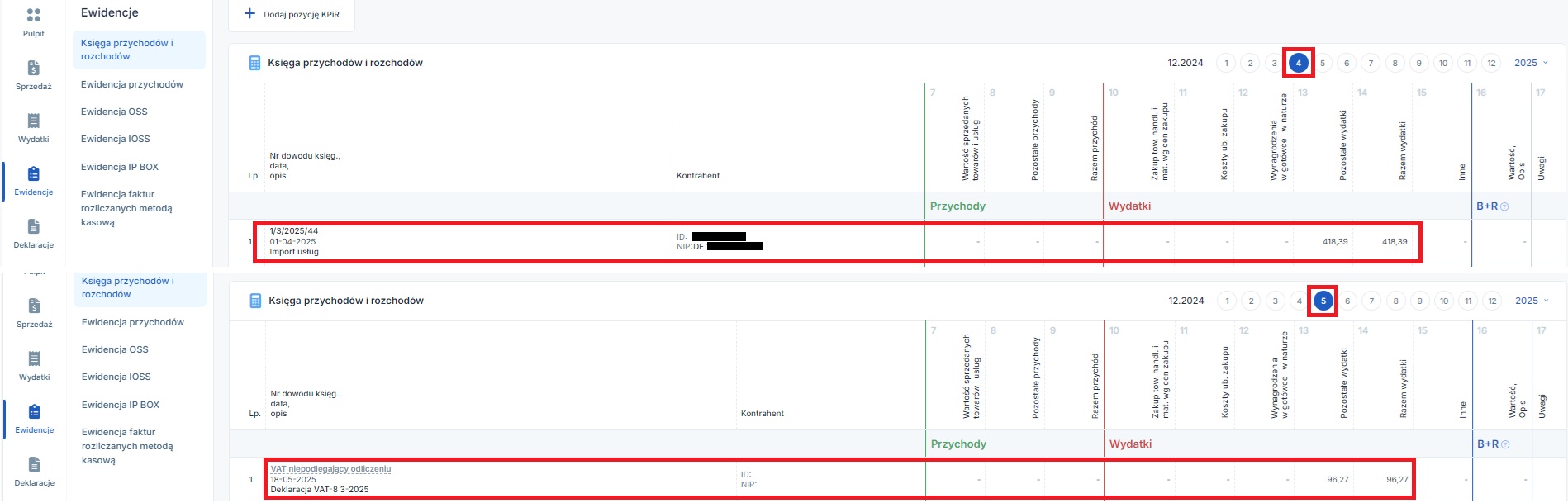
Task: Open Ewidencja przychodów in upper submenu
Action: (x=132, y=84)
